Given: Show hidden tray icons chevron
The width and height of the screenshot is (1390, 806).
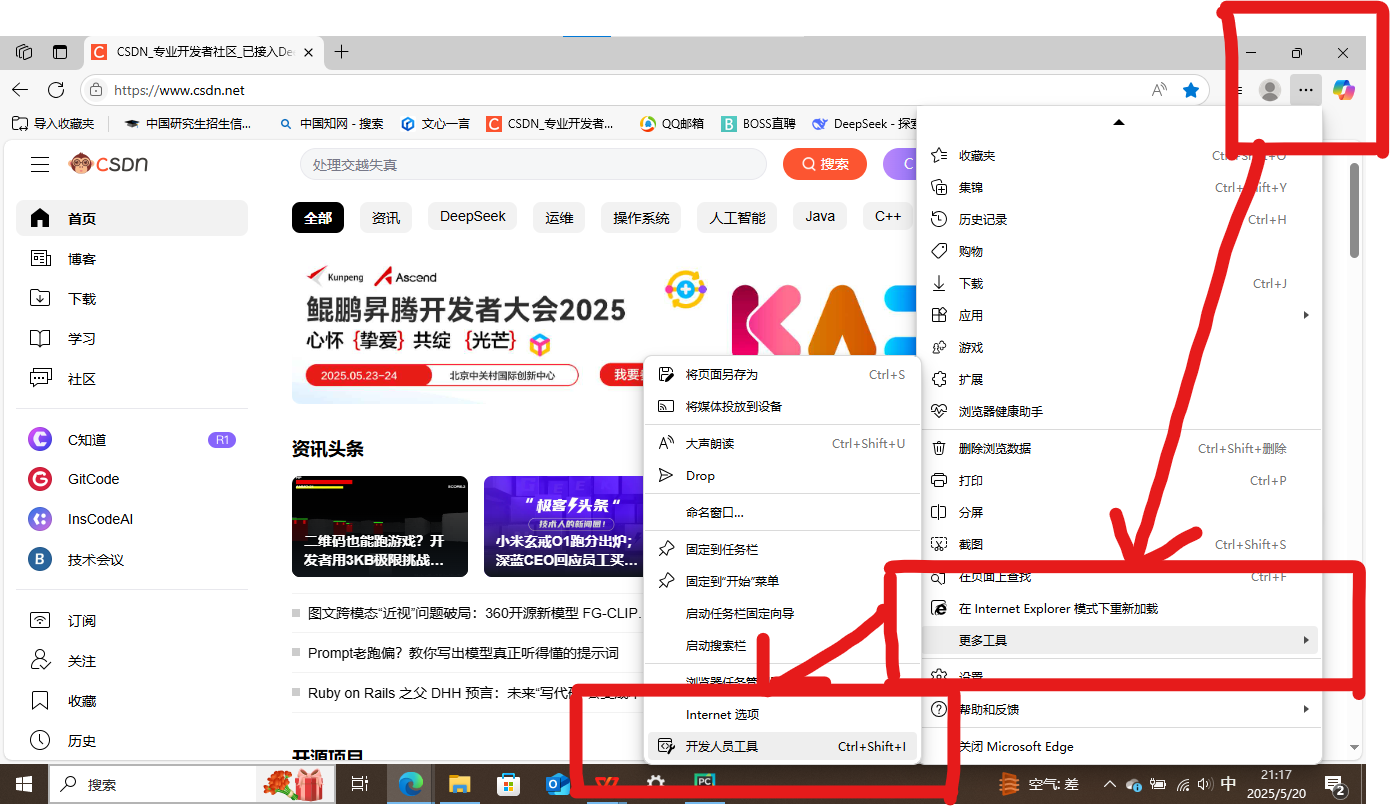Looking at the screenshot, I should click(x=1109, y=785).
